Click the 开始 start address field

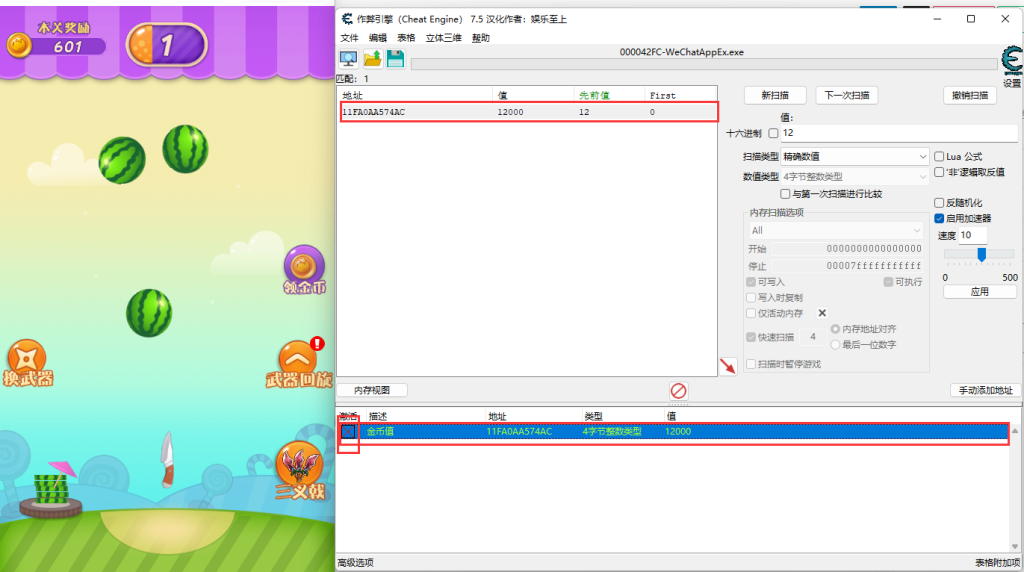(848, 249)
